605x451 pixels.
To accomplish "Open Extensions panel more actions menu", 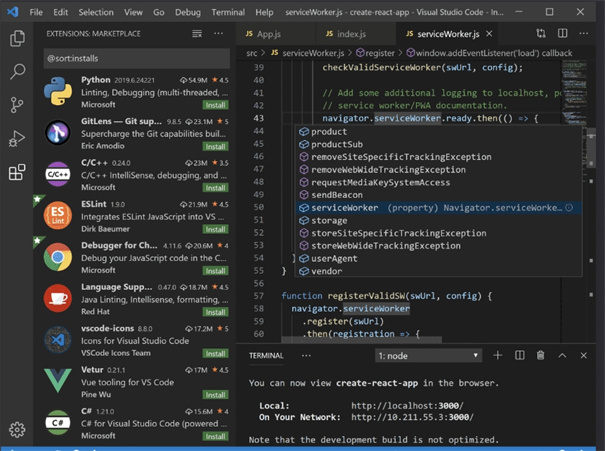I will (x=218, y=34).
